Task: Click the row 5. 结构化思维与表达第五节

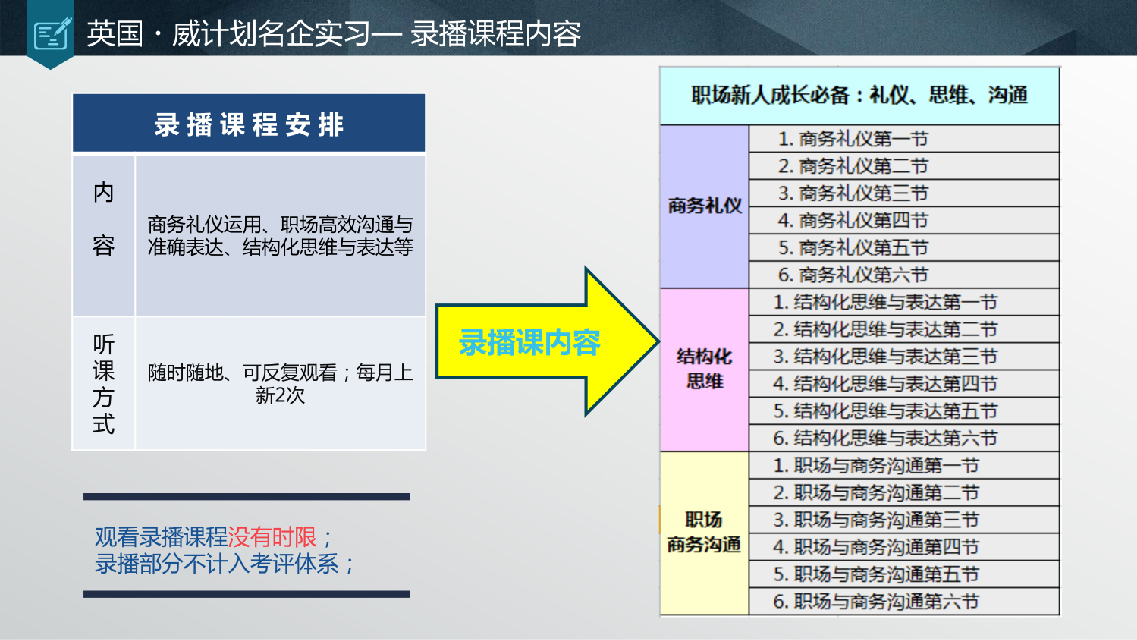Action: tap(904, 410)
